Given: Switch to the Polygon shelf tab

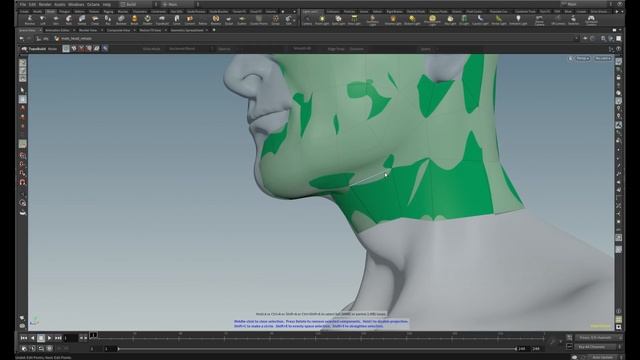Looking at the screenshot, I should coord(64,11).
